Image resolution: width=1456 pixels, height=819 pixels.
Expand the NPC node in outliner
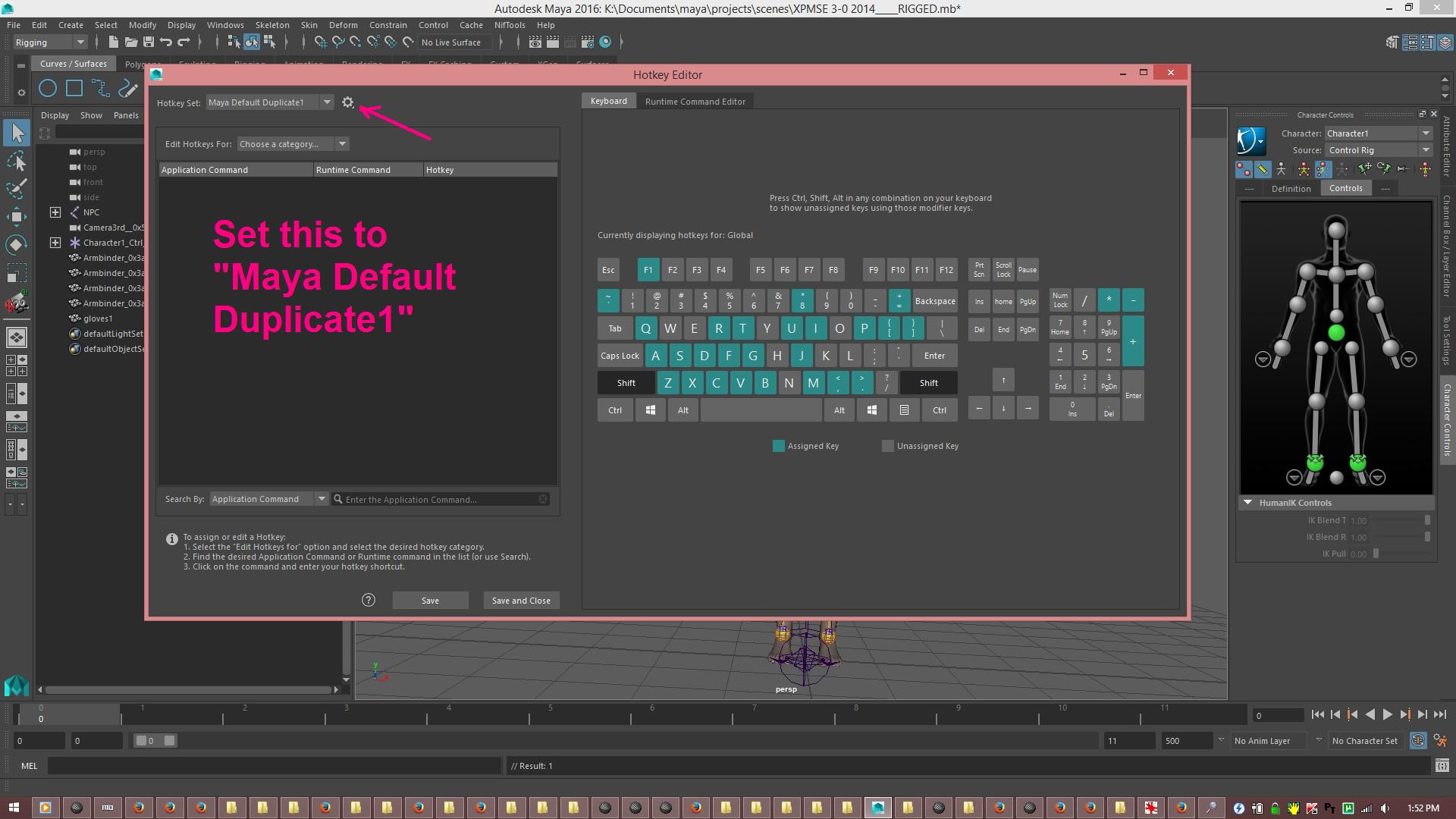(x=55, y=212)
